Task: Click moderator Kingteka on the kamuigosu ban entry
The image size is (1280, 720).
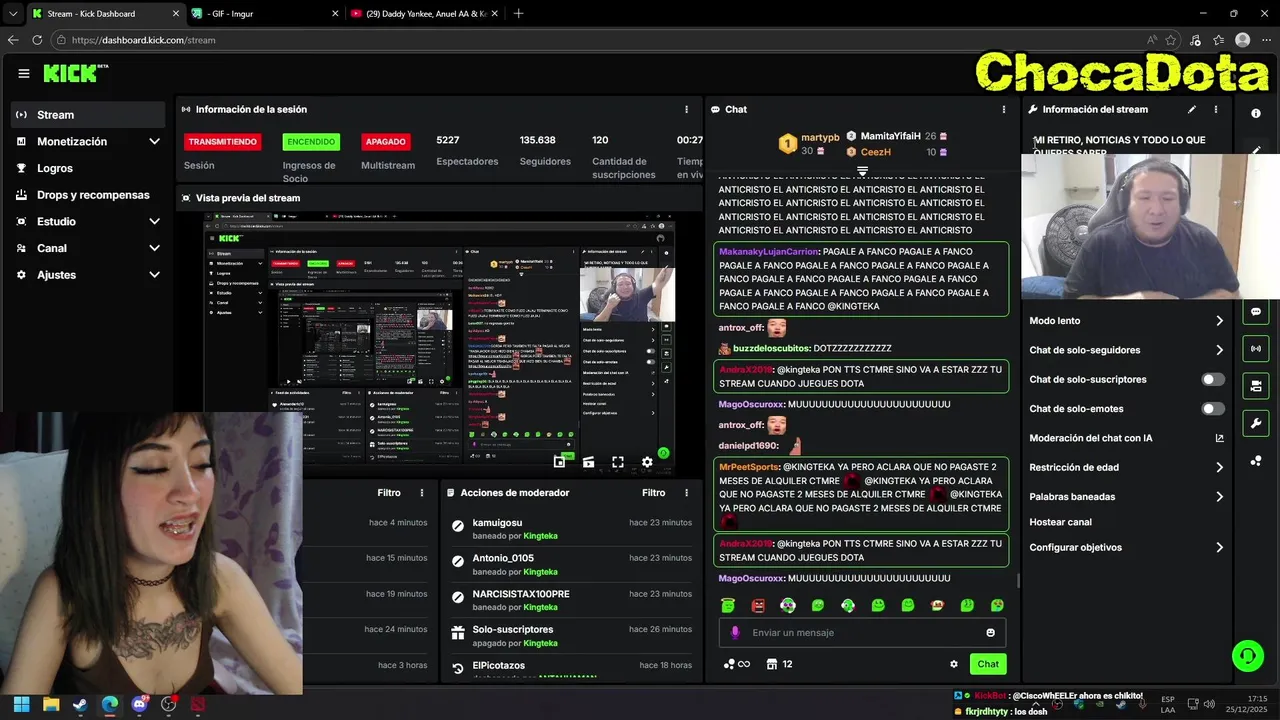Action: pos(541,536)
